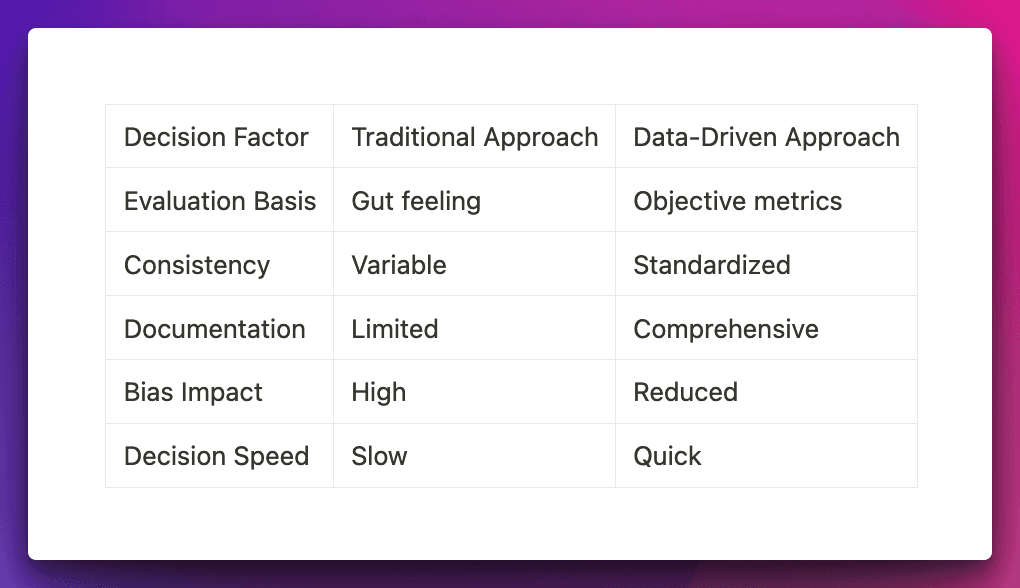Click the "Decision Factor" header cell

point(216,137)
